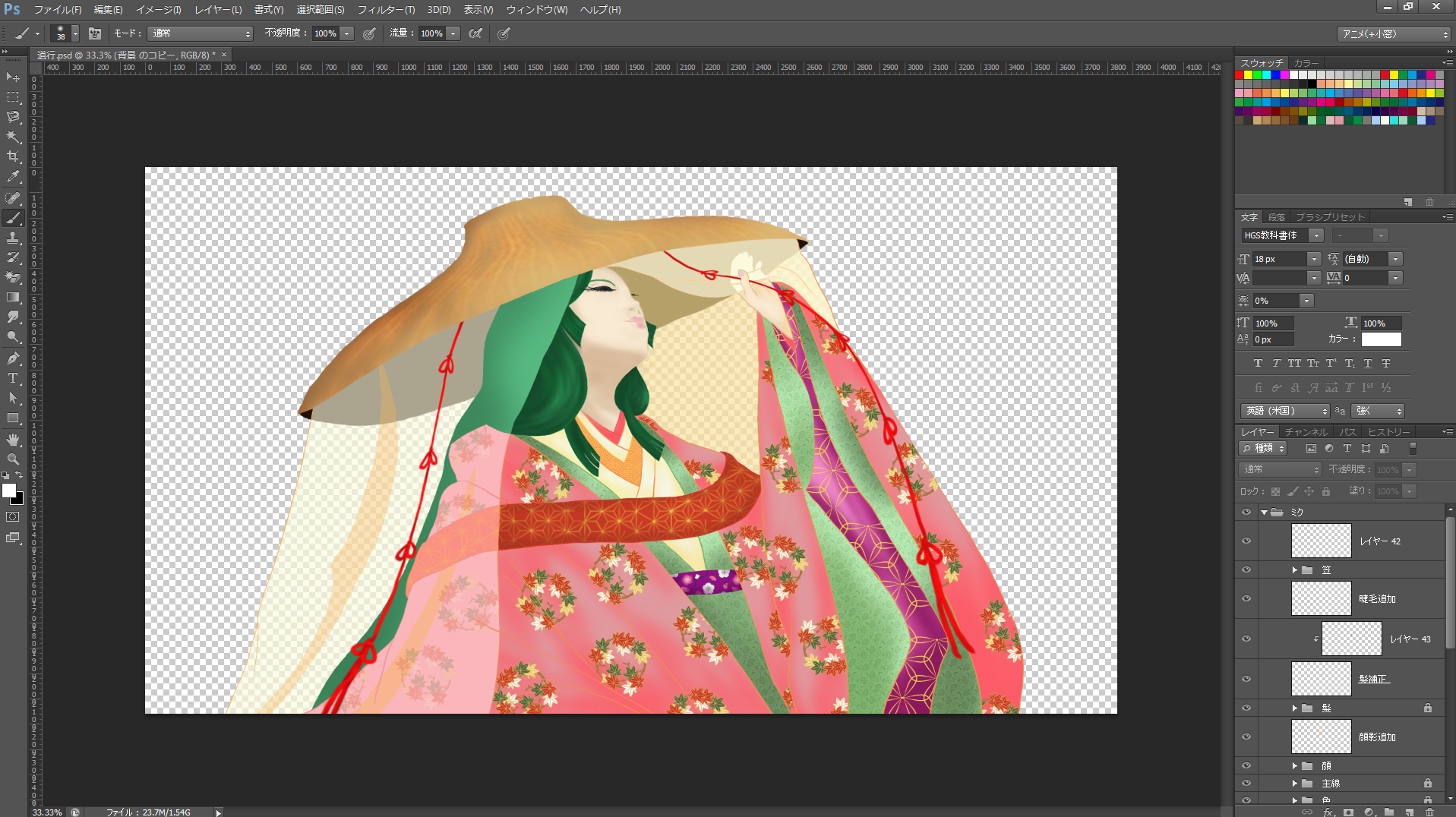Image resolution: width=1456 pixels, height=817 pixels.
Task: Switch to the ヒストリー tab
Action: pos(1388,431)
